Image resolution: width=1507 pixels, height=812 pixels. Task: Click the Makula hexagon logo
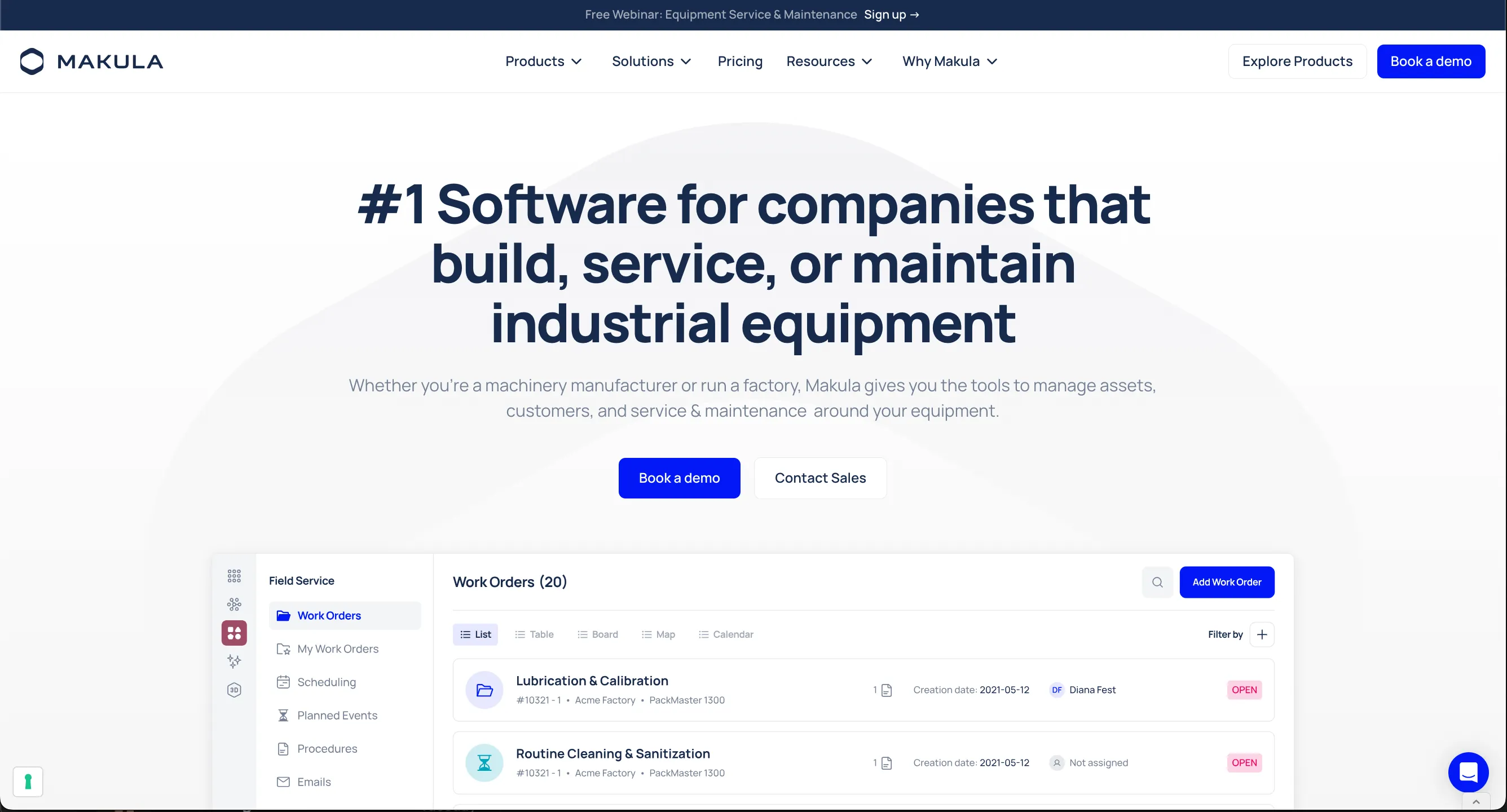click(x=32, y=61)
